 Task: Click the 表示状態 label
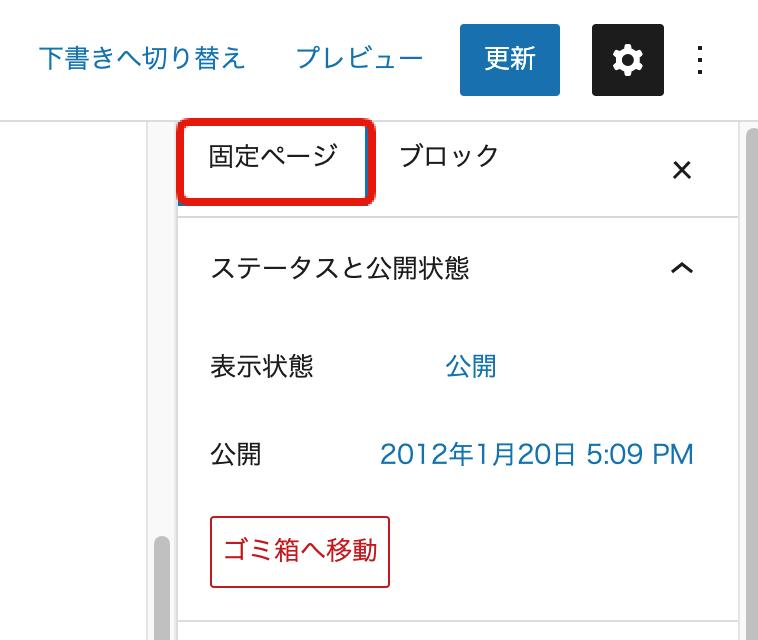tap(262, 367)
